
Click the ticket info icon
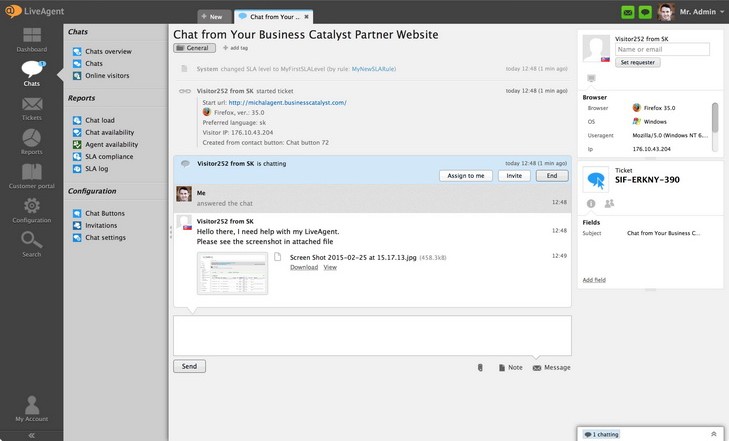pyautogui.click(x=591, y=203)
